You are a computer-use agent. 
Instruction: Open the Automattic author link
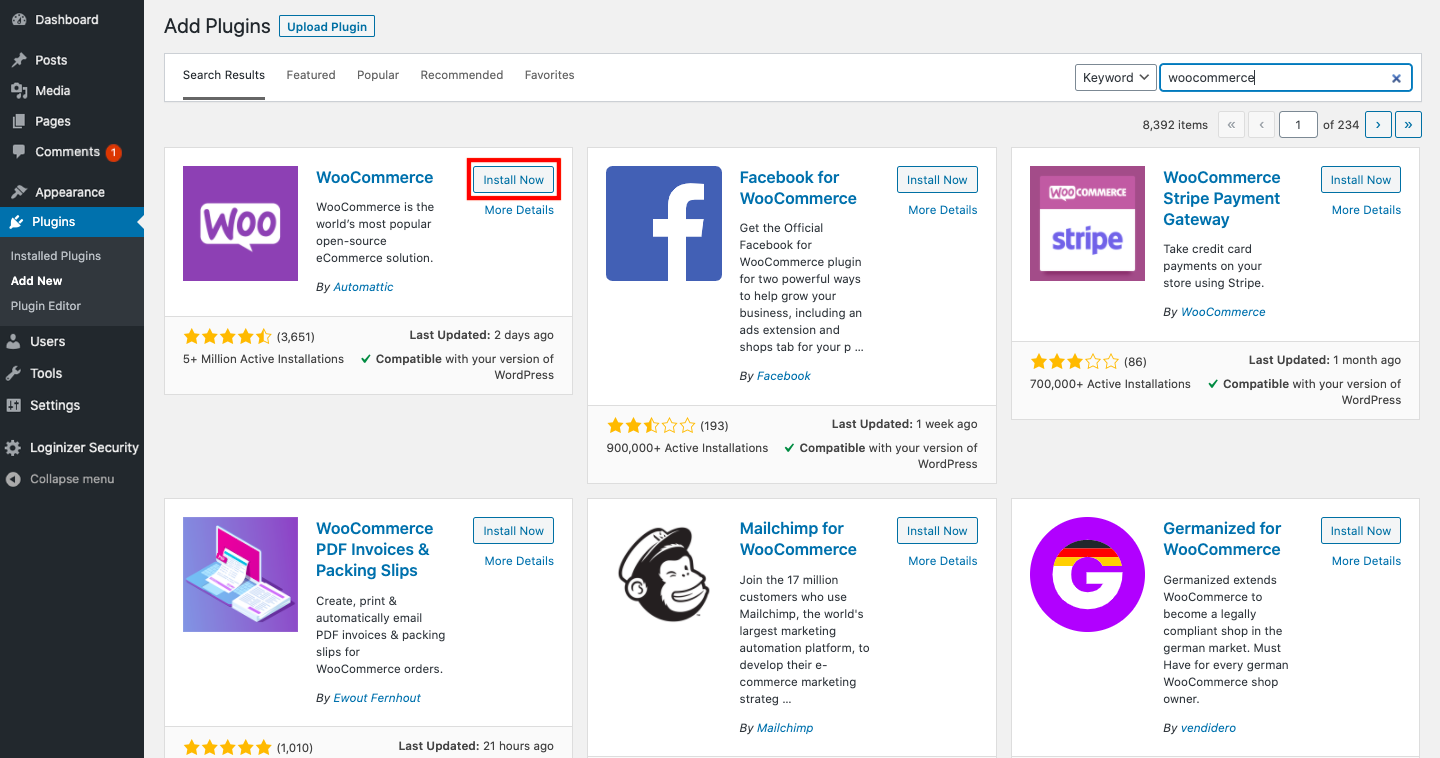click(363, 287)
